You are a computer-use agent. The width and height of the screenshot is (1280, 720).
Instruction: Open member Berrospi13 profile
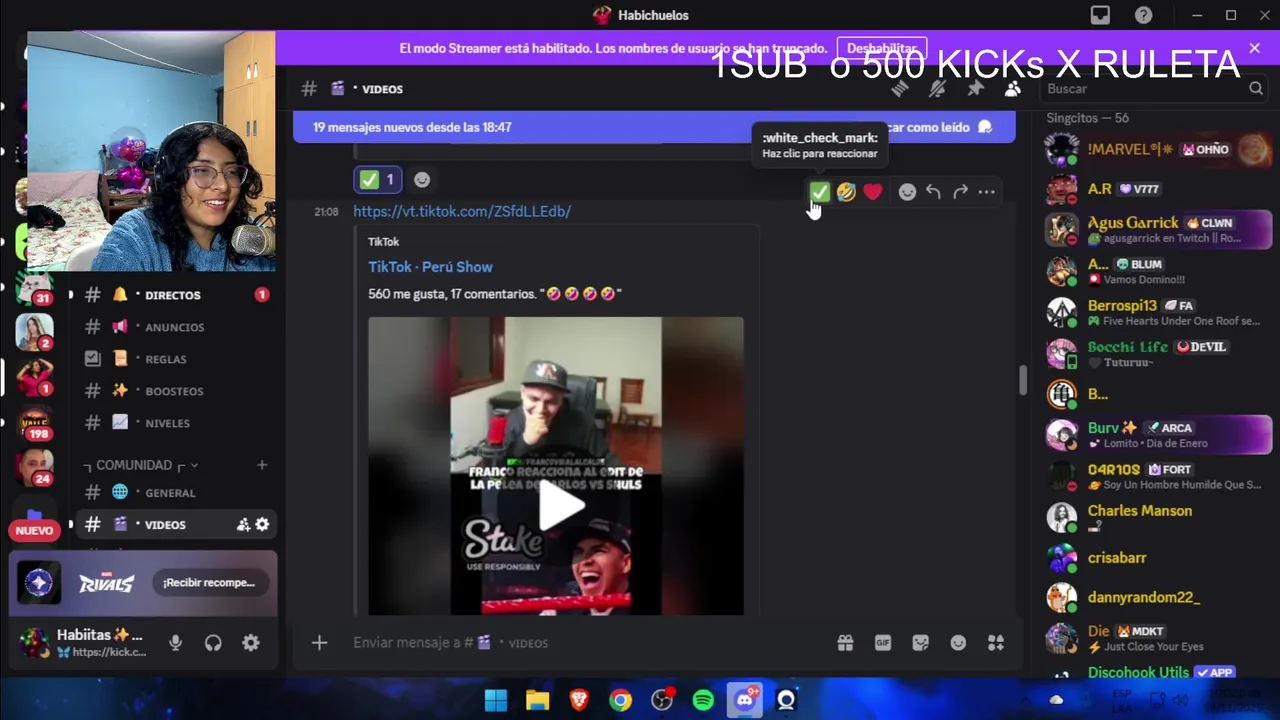(1157, 312)
